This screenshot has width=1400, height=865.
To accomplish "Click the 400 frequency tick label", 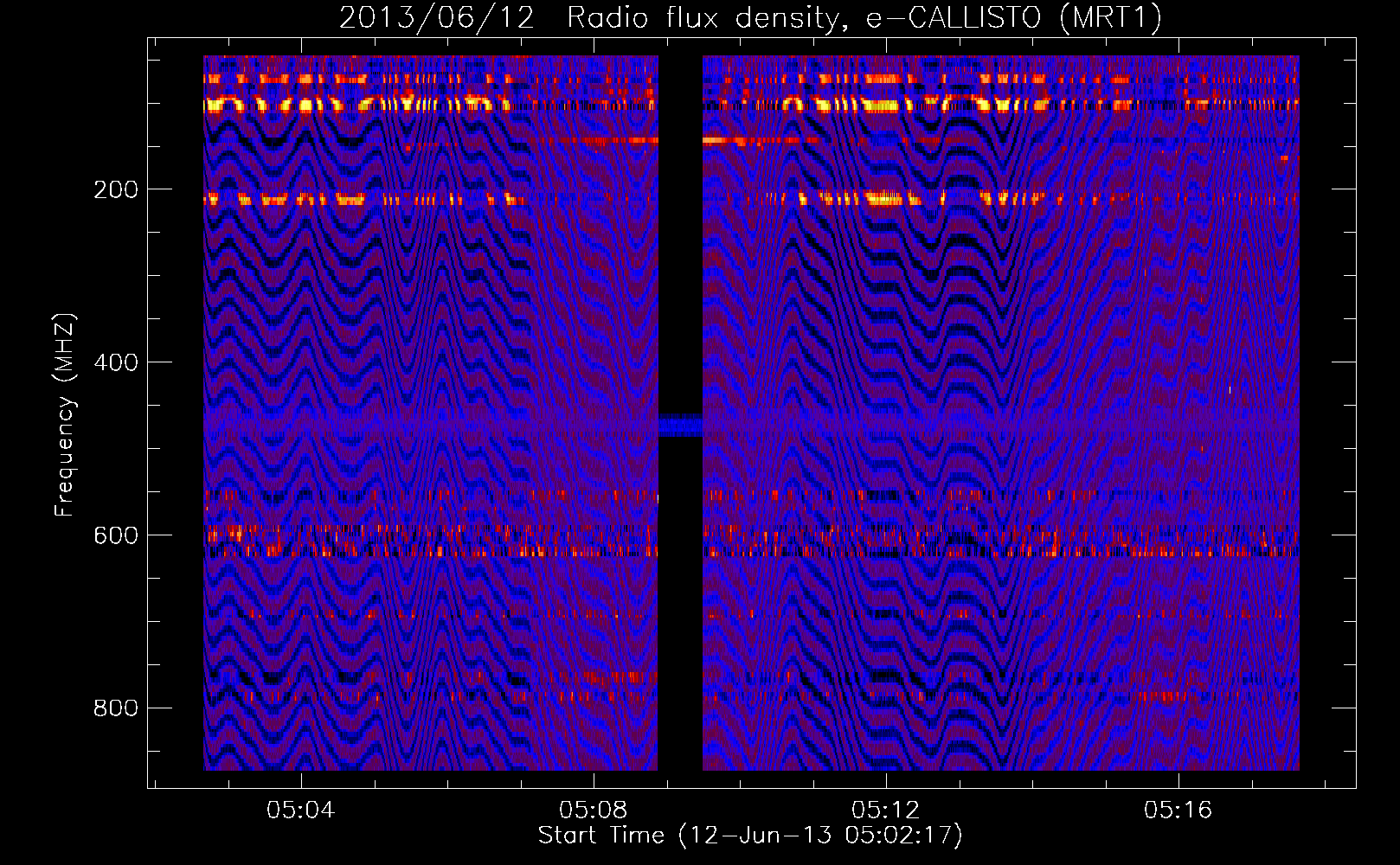I will [116, 362].
